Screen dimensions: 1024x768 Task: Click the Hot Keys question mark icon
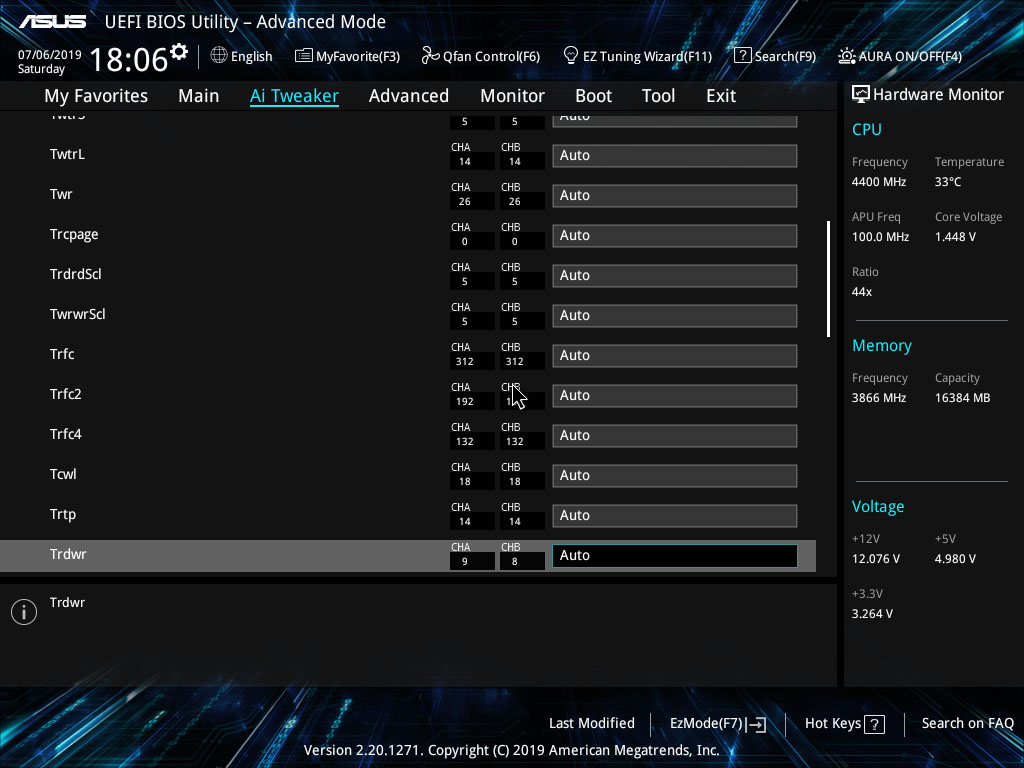coord(874,724)
